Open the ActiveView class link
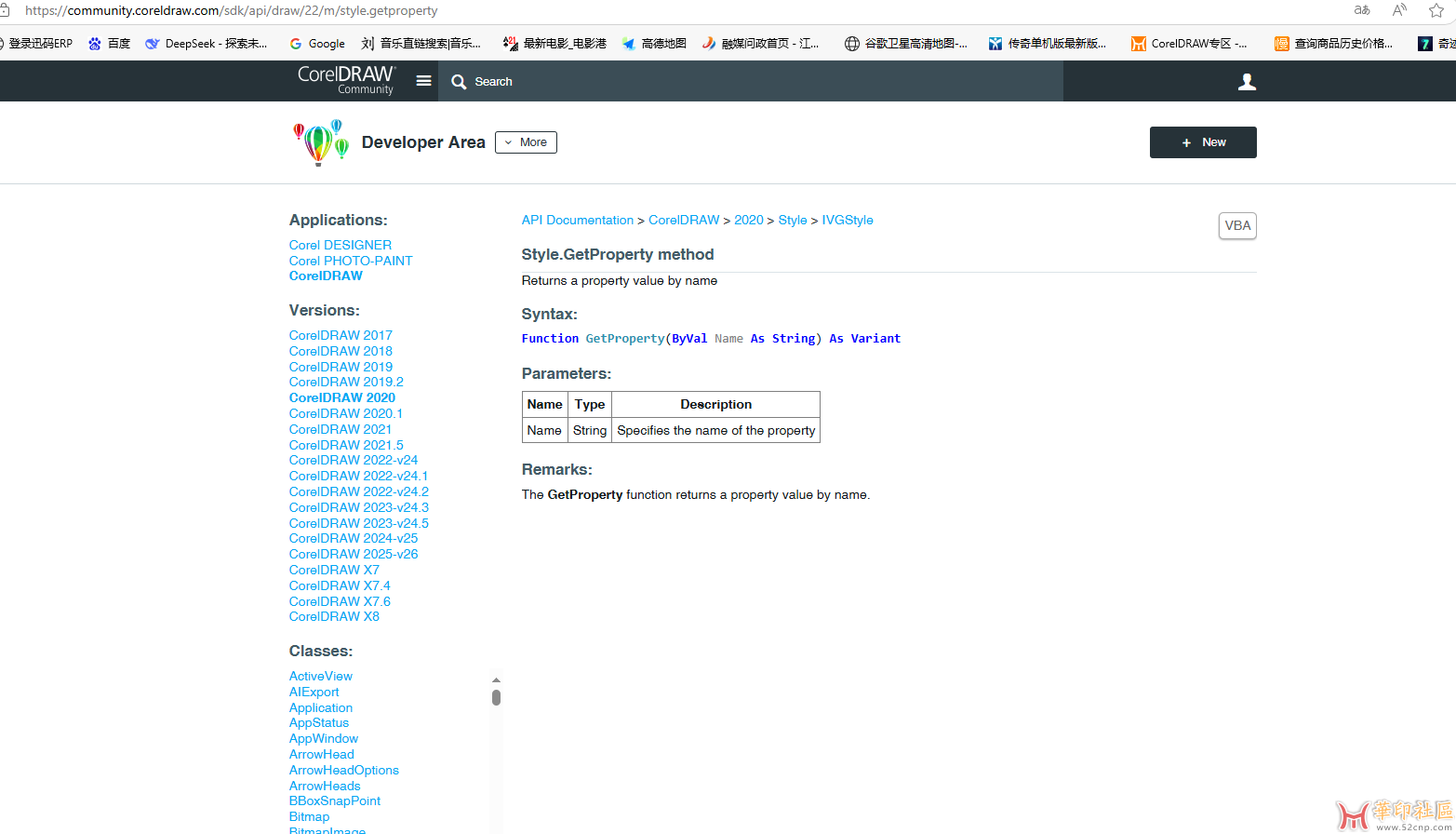The width and height of the screenshot is (1456, 834). pyautogui.click(x=321, y=676)
